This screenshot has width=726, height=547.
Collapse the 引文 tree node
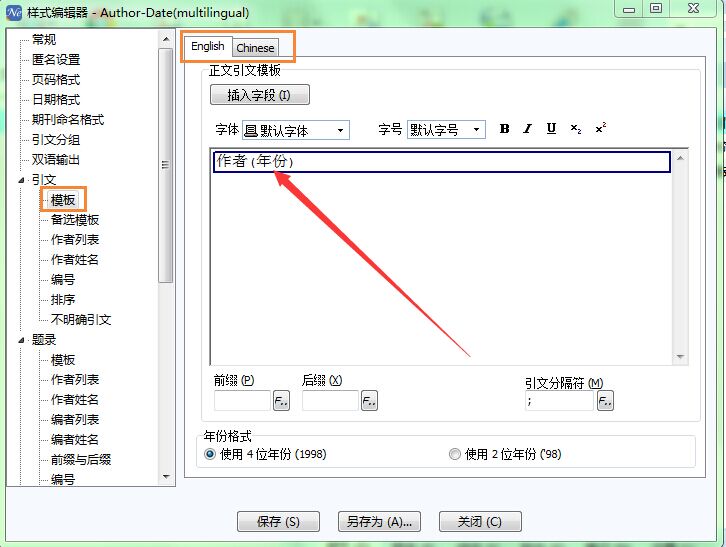point(21,180)
